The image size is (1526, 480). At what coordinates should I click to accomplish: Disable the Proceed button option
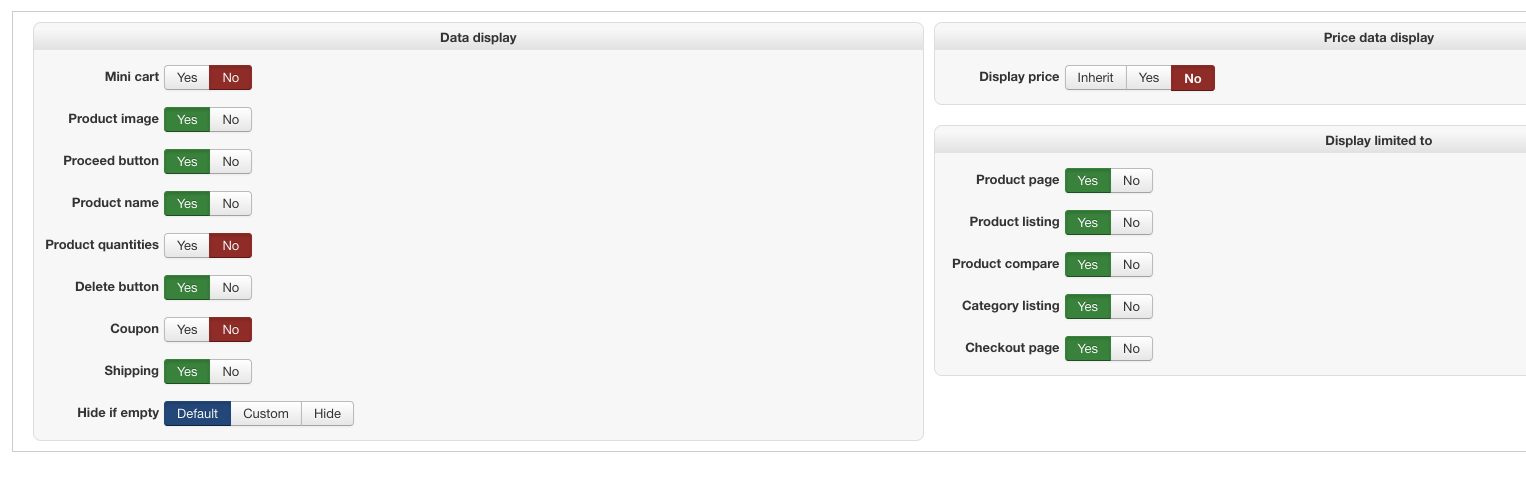click(x=231, y=162)
